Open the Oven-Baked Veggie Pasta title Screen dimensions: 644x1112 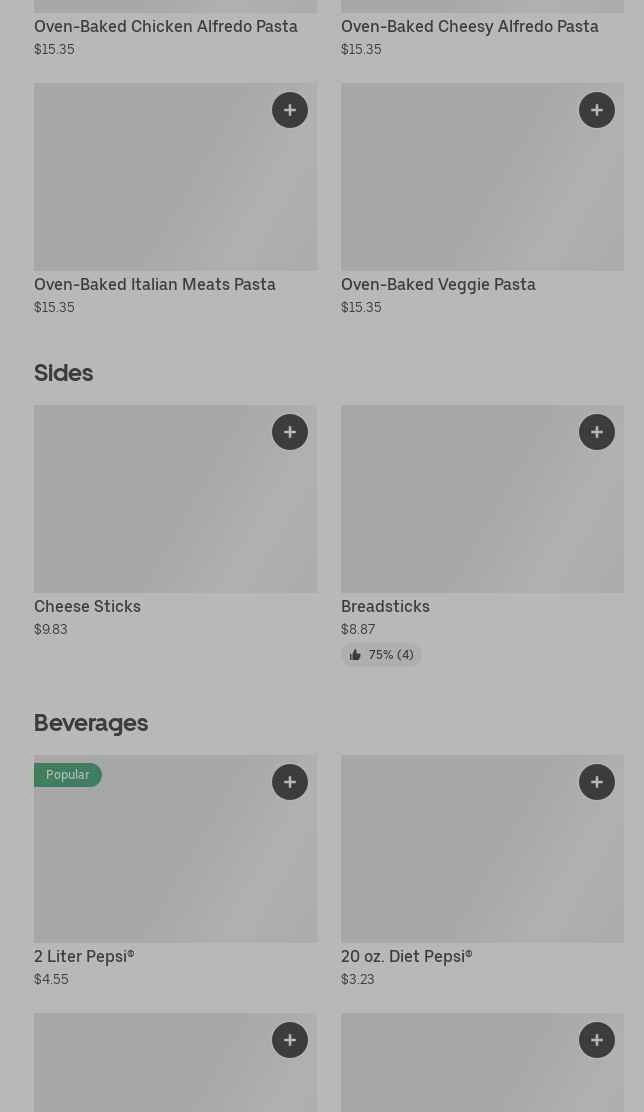[438, 285]
